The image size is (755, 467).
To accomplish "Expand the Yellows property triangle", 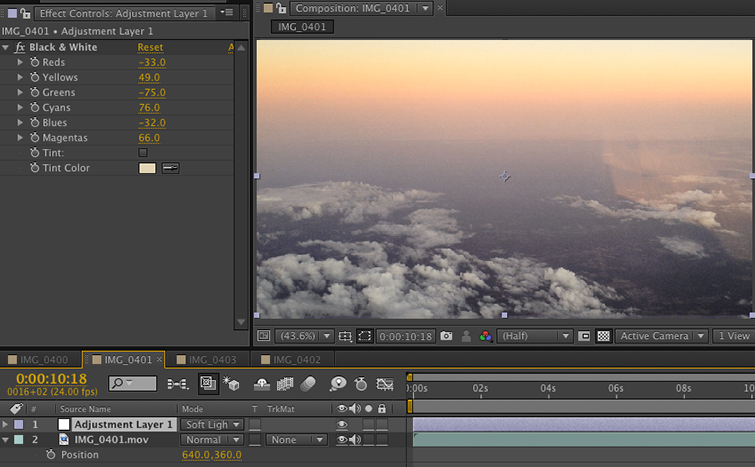I will pos(20,77).
